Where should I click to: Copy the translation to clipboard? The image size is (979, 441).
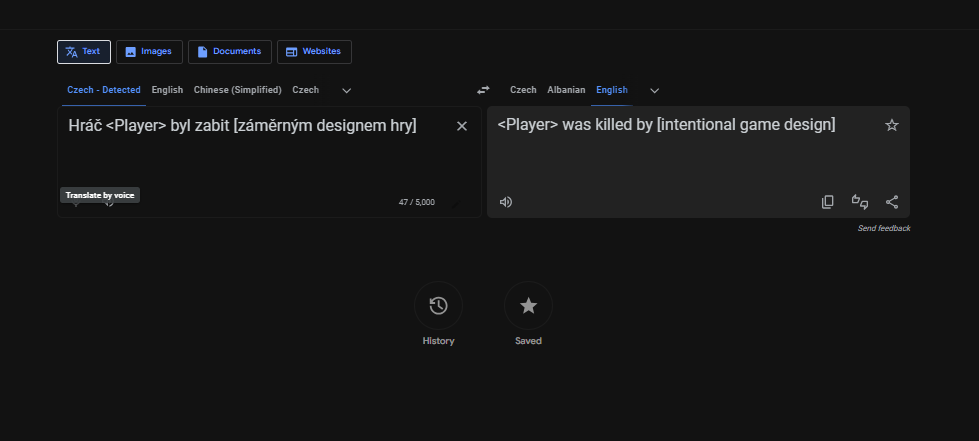[827, 202]
